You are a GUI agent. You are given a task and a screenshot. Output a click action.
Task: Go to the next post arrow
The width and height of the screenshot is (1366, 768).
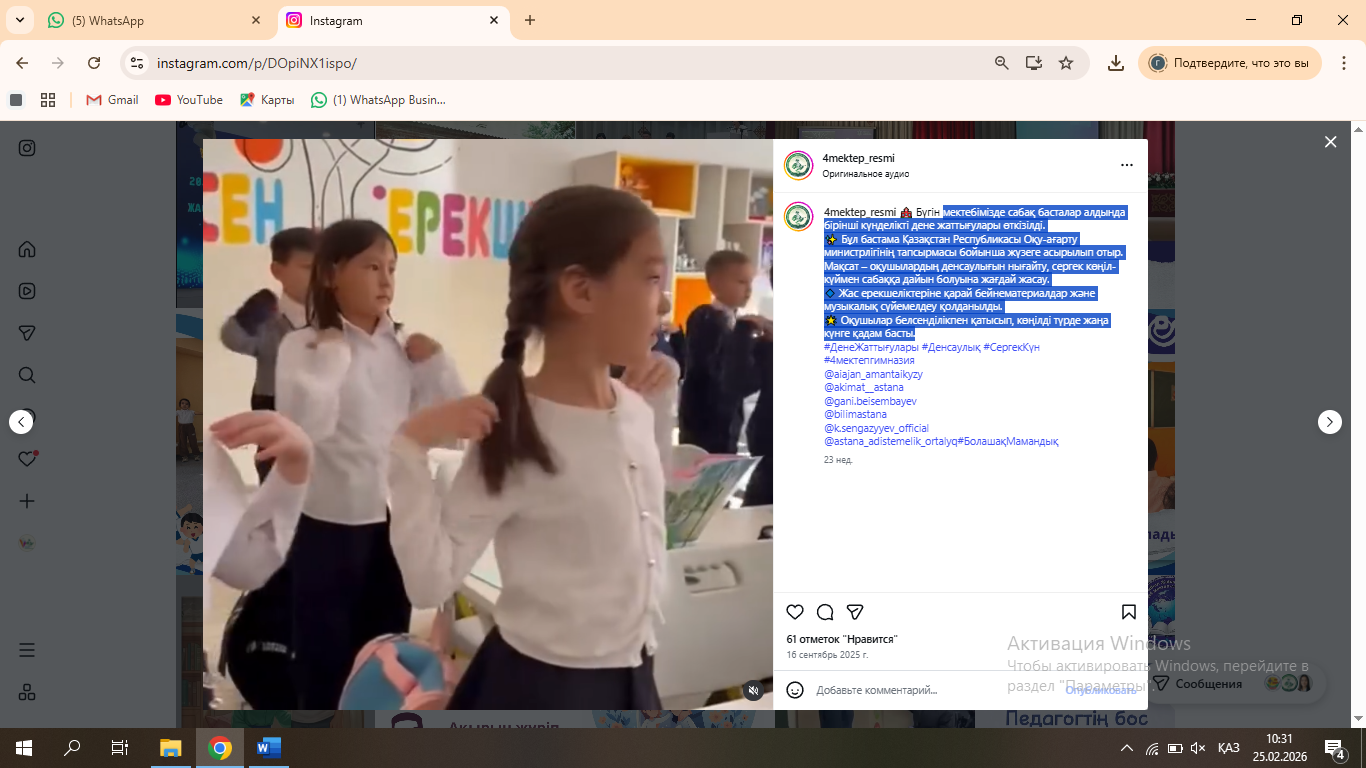point(1329,422)
